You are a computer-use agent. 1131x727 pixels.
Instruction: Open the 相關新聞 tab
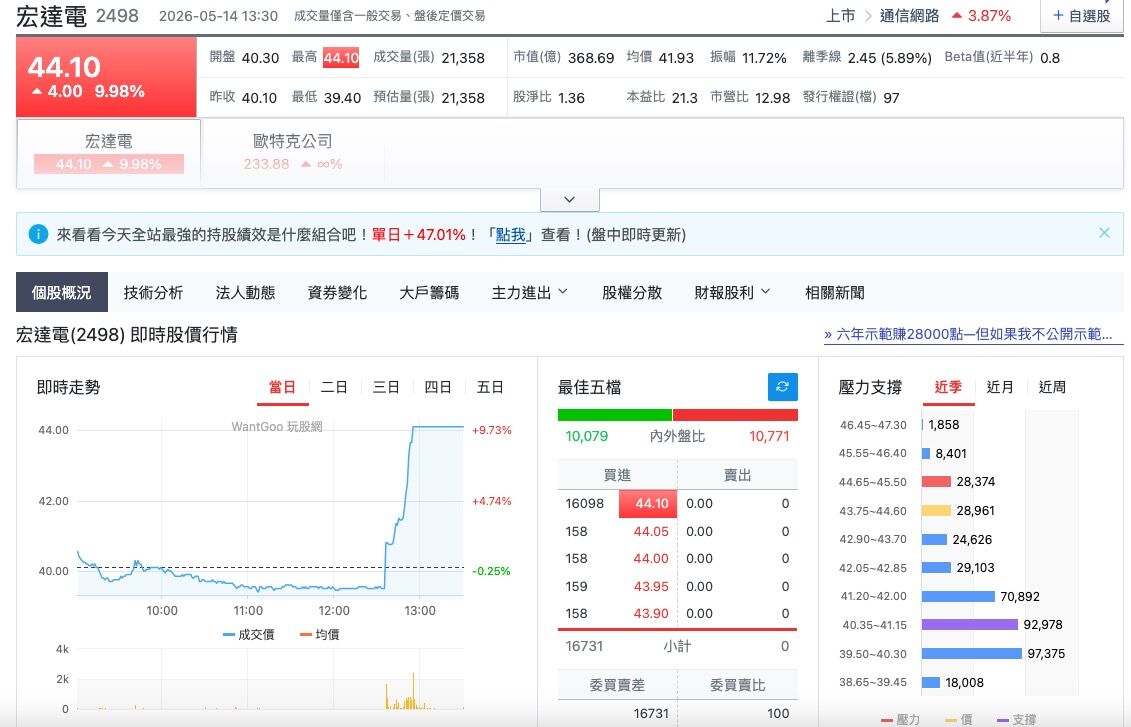[835, 292]
